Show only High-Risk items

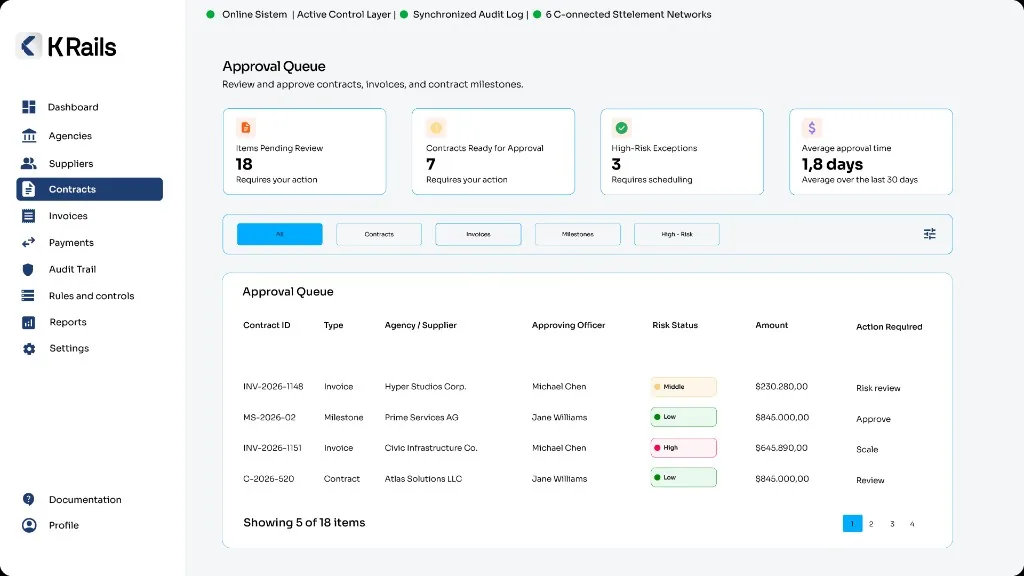[x=677, y=234]
